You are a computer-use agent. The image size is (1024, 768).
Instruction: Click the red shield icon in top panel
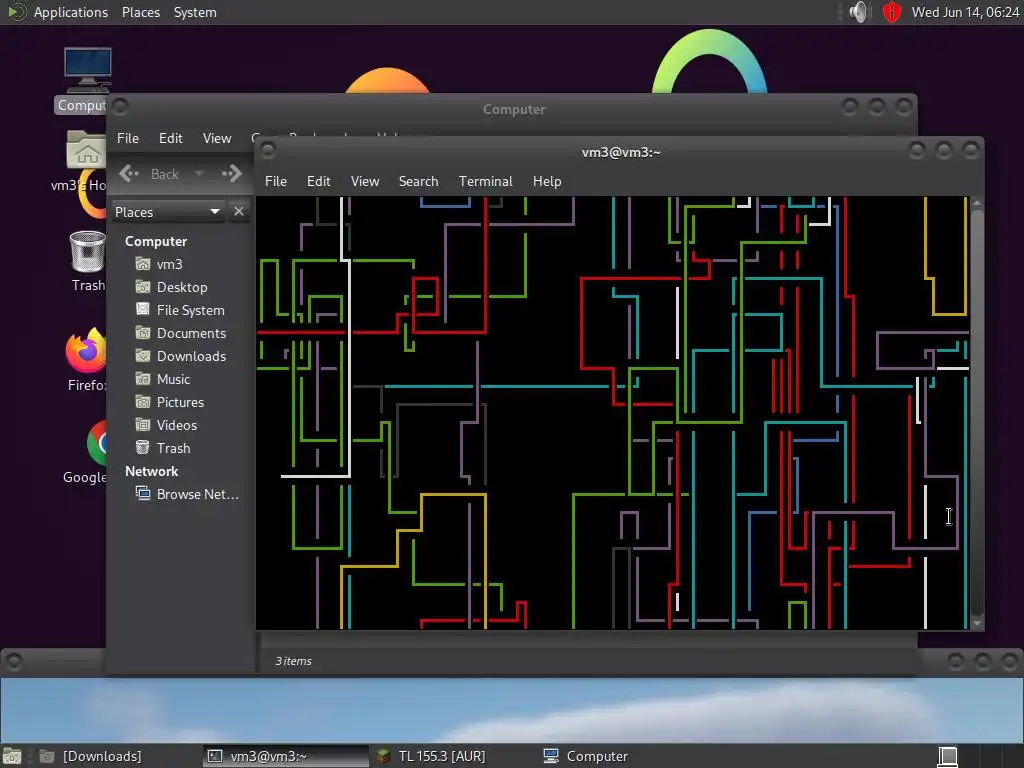click(891, 12)
